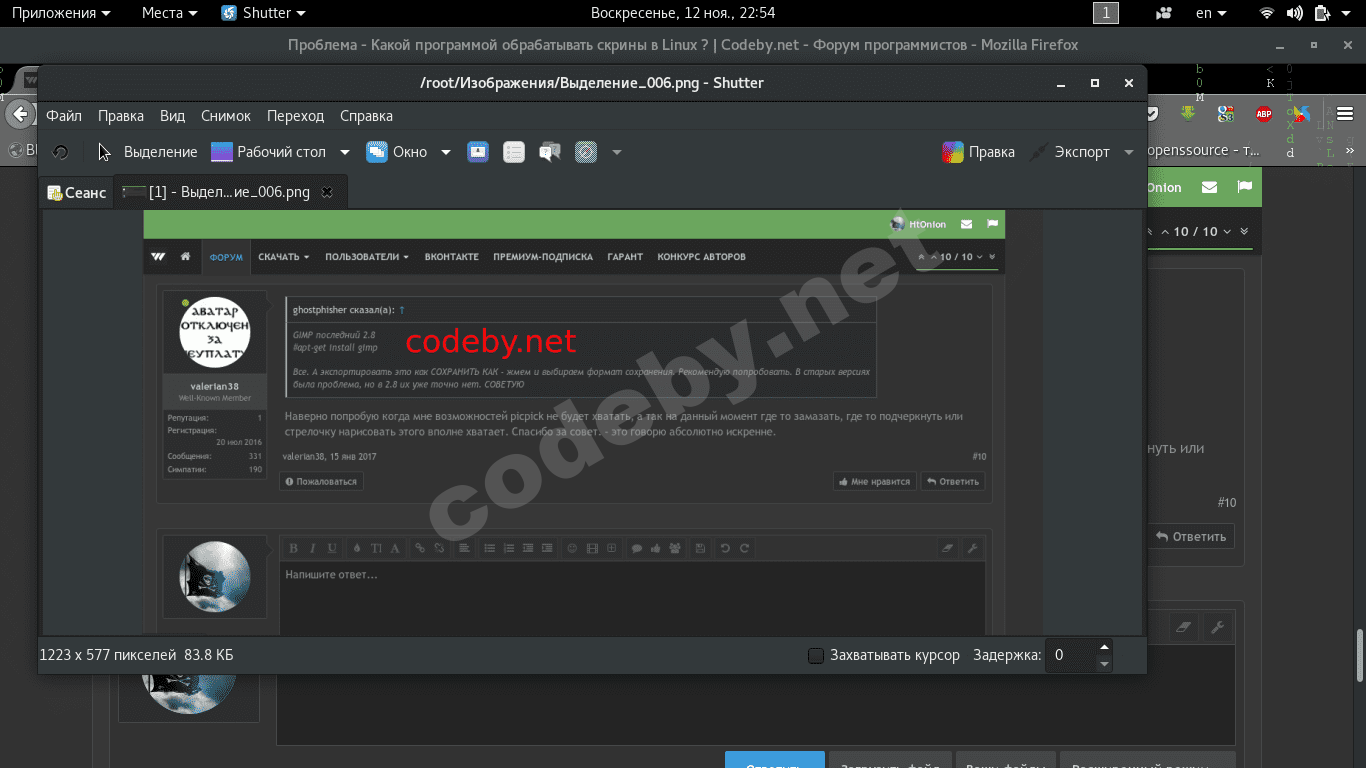Image resolution: width=1366 pixels, height=768 pixels.
Task: Select the website capture icon
Action: click(x=586, y=152)
